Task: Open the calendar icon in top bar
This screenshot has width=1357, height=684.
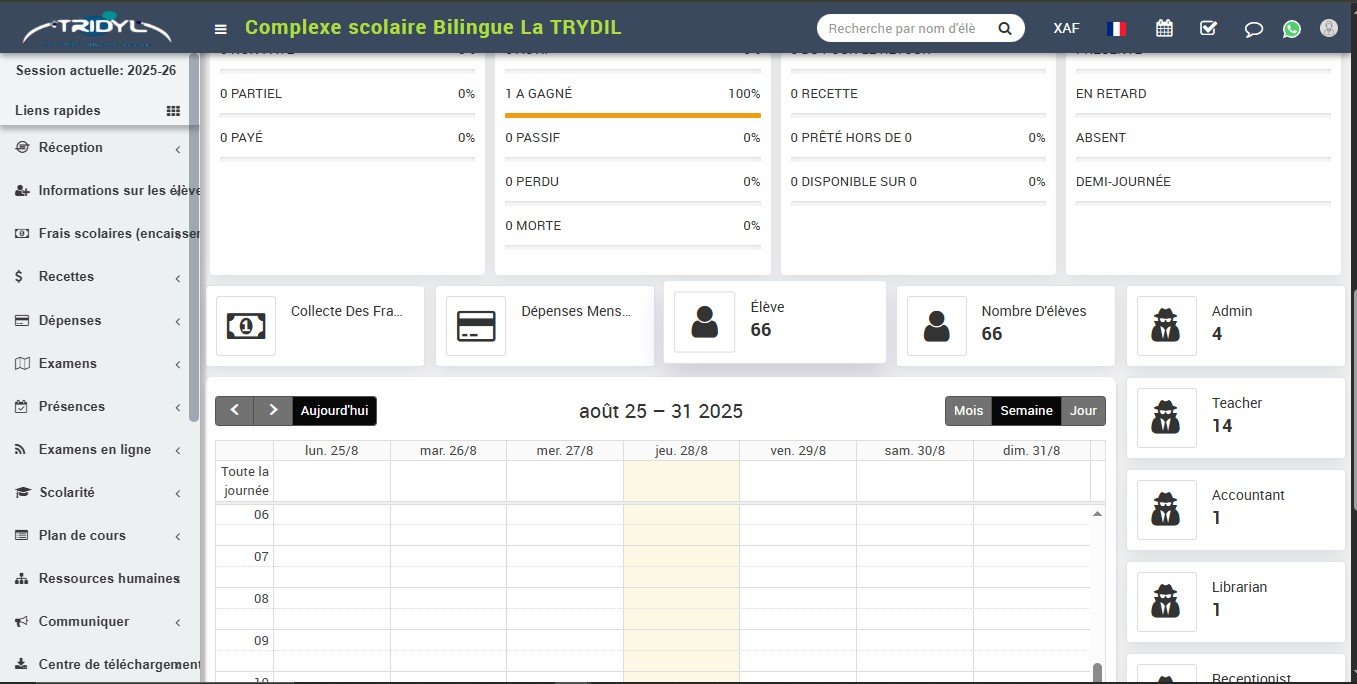Action: [1164, 28]
